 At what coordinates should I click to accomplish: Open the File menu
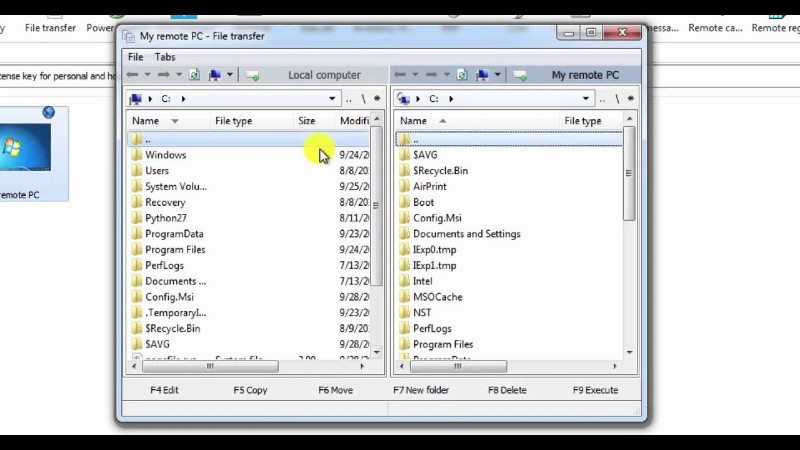pos(135,57)
